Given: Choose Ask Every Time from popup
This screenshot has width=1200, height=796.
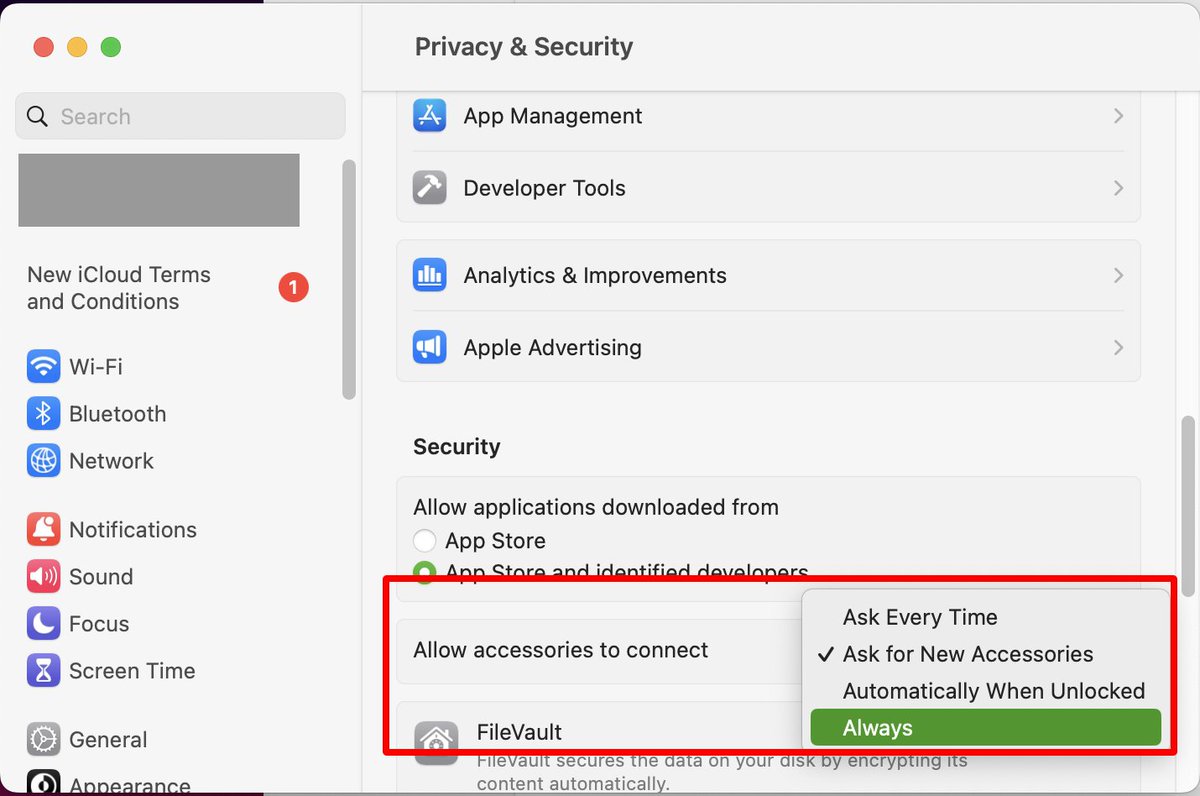Looking at the screenshot, I should [x=985, y=617].
